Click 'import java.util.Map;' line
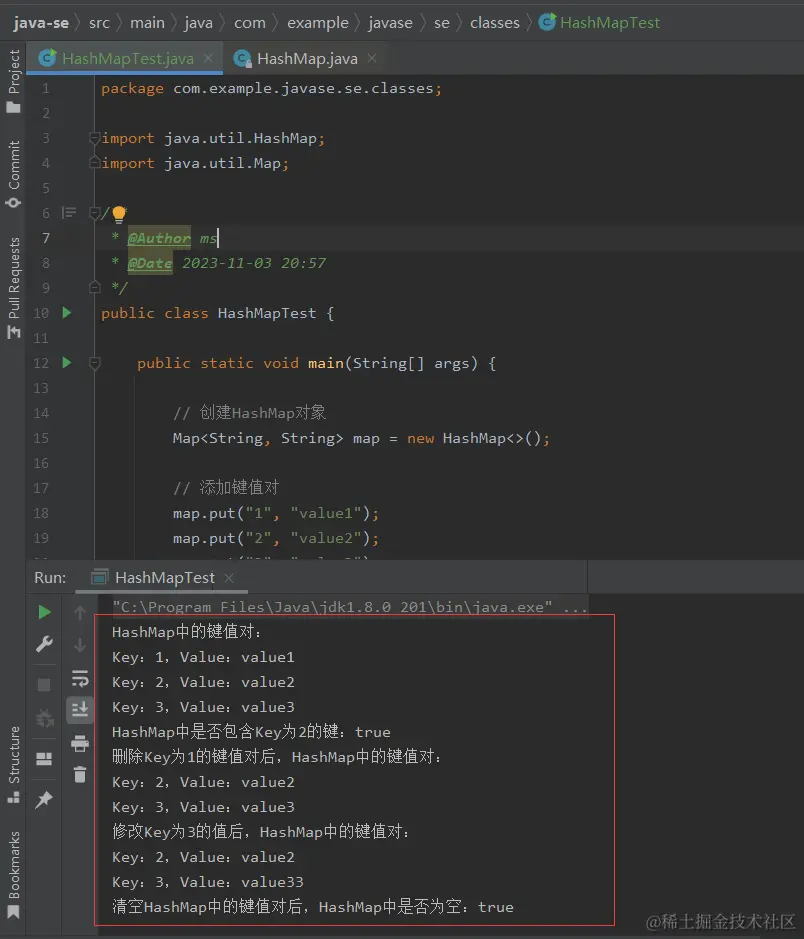Image resolution: width=804 pixels, height=939 pixels. click(x=195, y=163)
